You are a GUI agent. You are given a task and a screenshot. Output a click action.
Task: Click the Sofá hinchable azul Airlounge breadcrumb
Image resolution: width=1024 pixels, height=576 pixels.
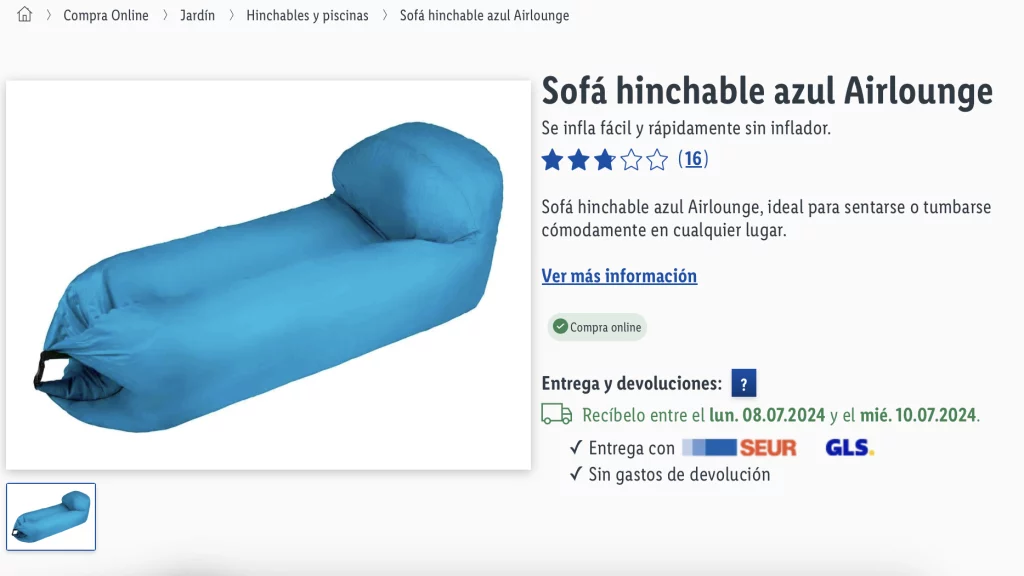click(x=484, y=15)
